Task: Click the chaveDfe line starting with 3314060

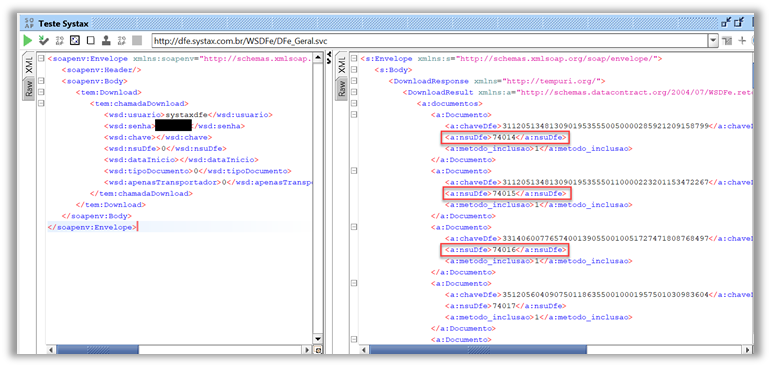Action: [x=598, y=239]
